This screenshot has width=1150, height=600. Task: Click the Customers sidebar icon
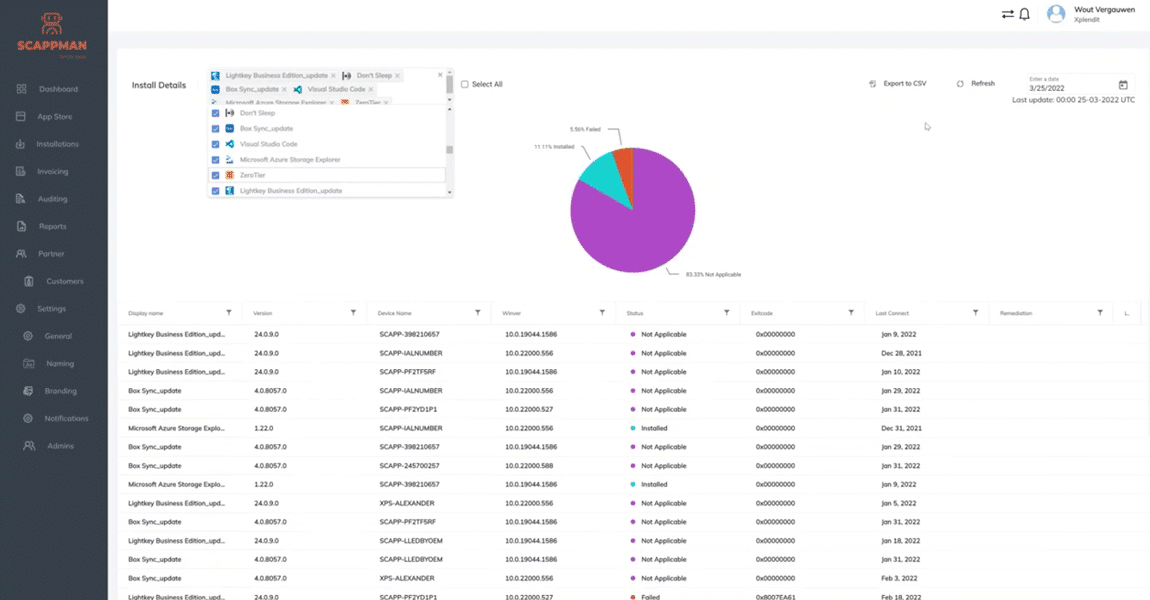pos(29,281)
